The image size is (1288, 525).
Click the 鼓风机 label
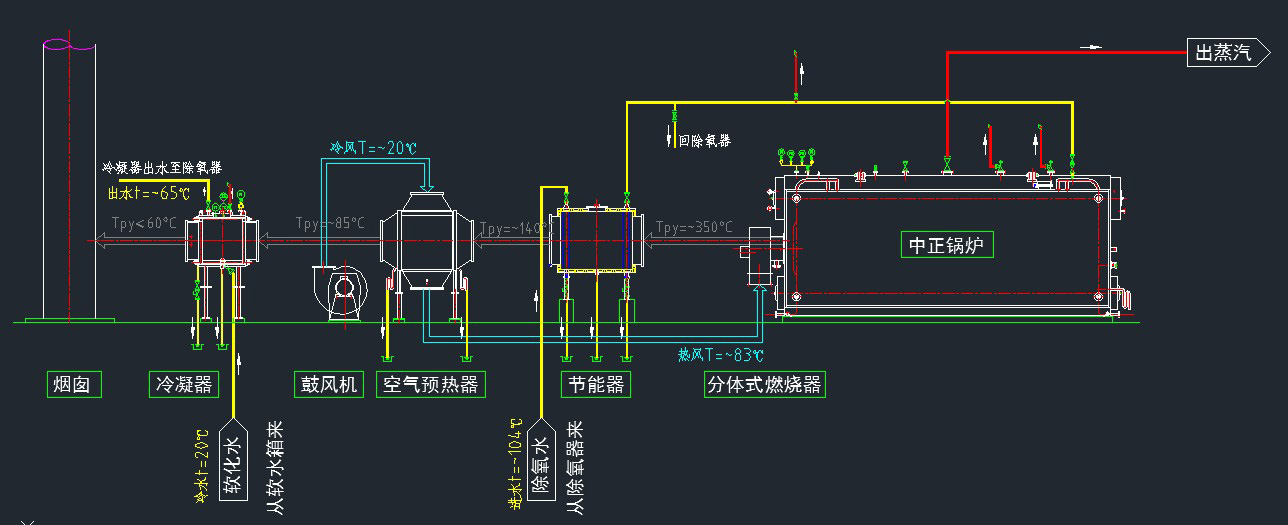pos(329,384)
